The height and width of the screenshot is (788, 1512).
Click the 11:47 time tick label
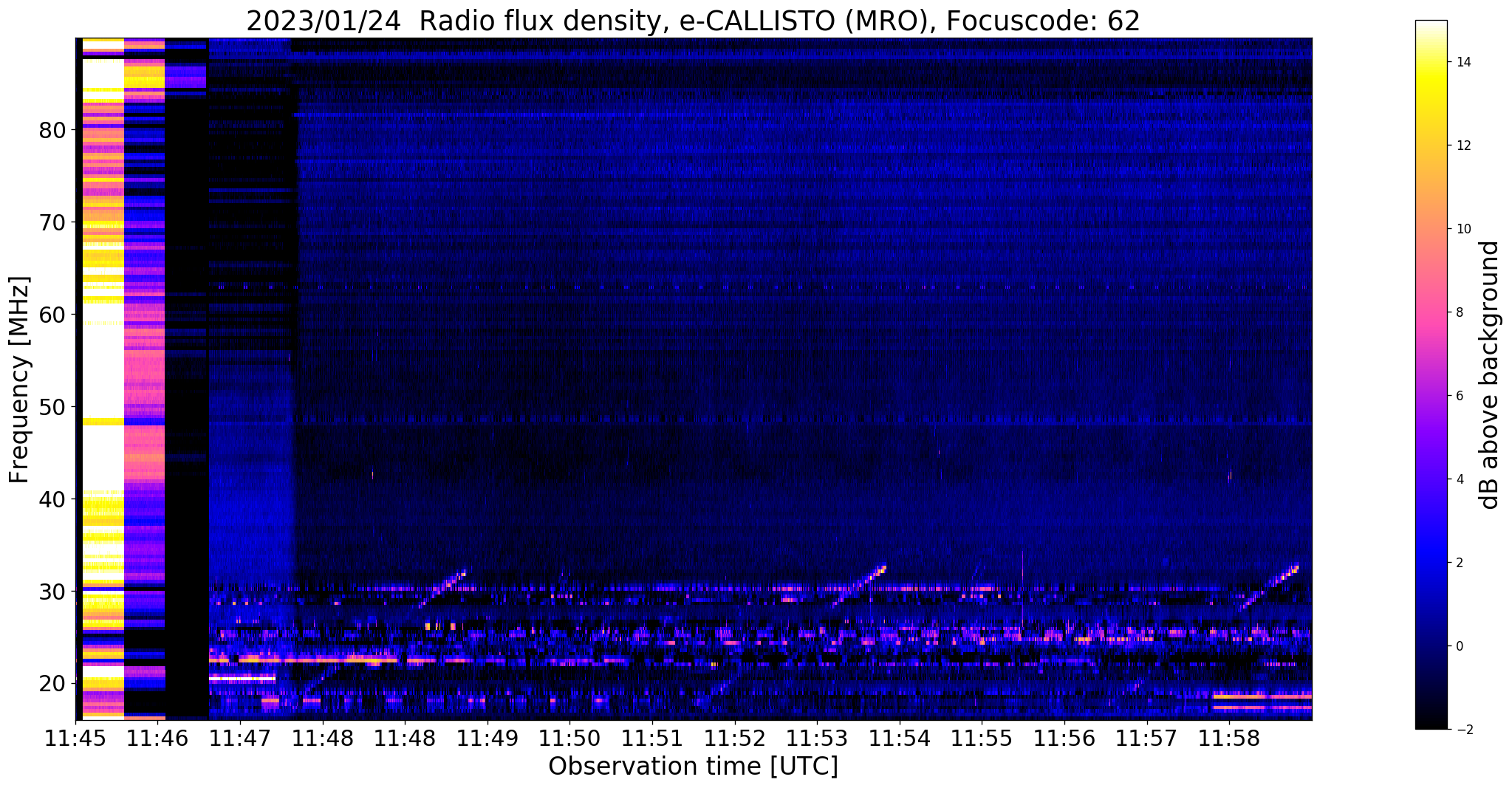coord(239,738)
